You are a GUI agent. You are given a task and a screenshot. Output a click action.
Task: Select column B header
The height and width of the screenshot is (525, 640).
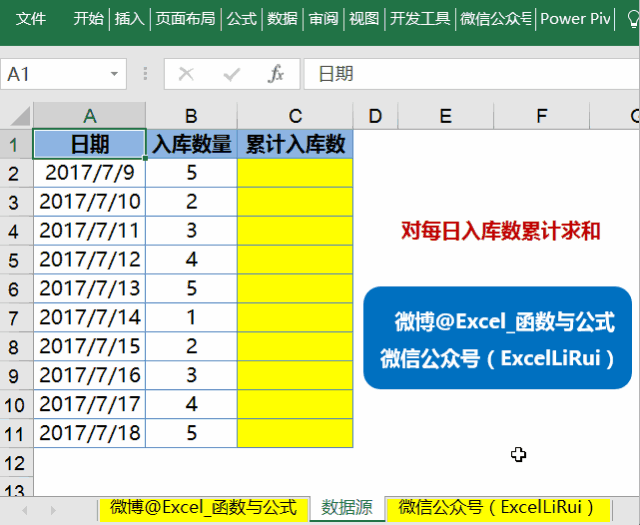click(191, 116)
